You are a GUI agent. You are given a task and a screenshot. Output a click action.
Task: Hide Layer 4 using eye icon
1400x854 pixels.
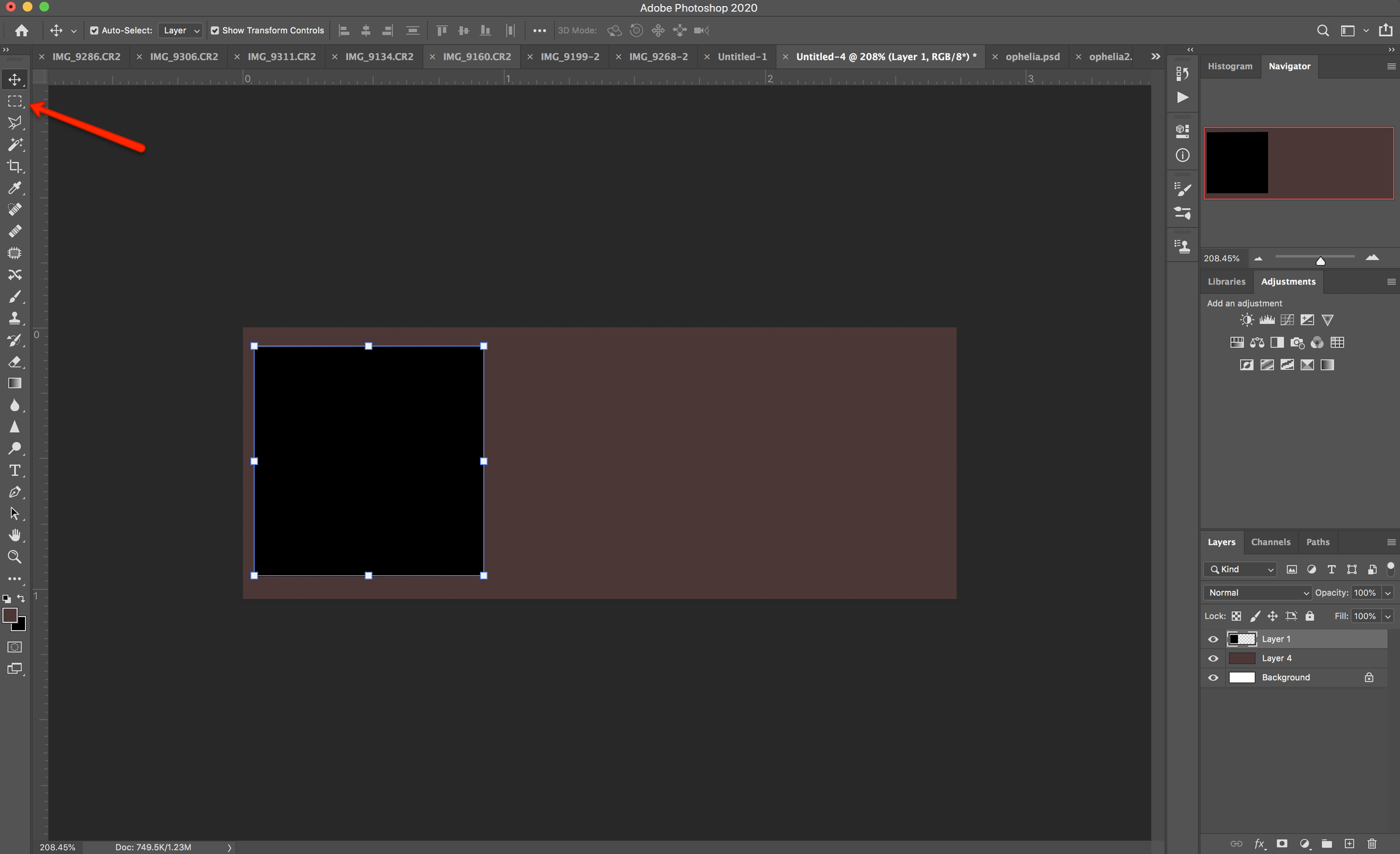[1213, 658]
